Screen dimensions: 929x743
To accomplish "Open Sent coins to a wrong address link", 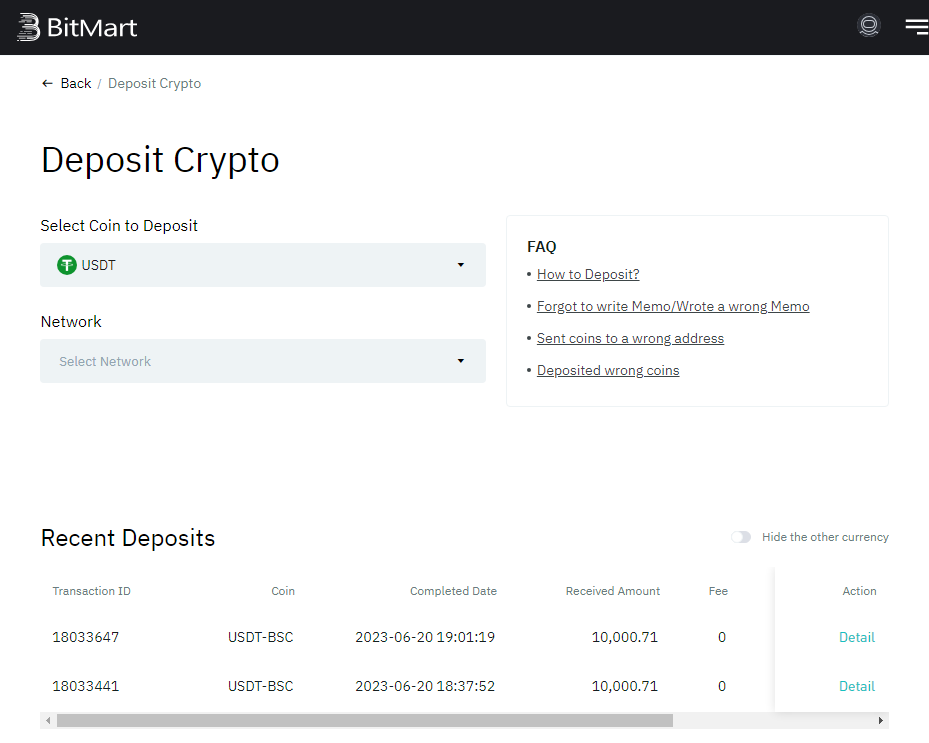I will 630,338.
